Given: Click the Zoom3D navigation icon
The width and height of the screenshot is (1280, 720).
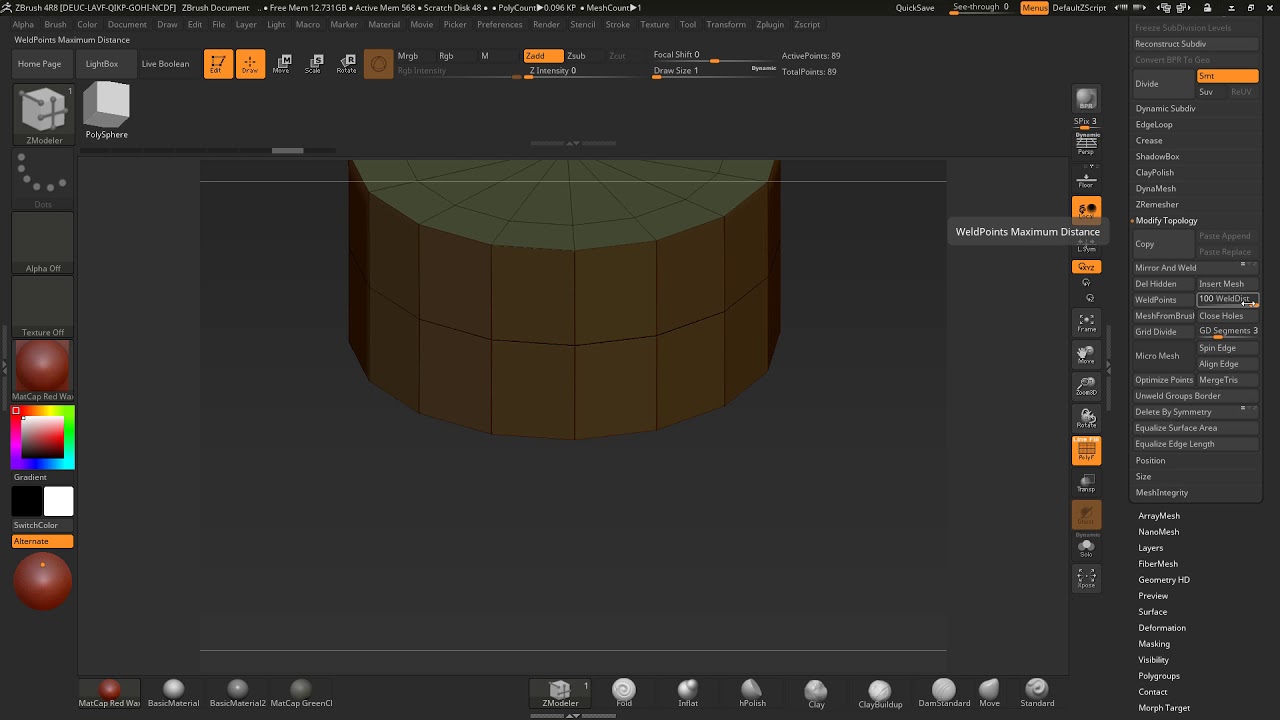Looking at the screenshot, I should 1086,386.
